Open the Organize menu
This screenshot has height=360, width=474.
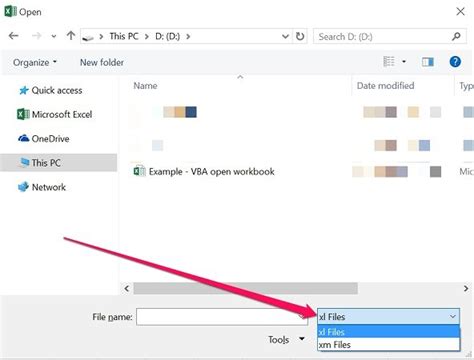click(35, 62)
